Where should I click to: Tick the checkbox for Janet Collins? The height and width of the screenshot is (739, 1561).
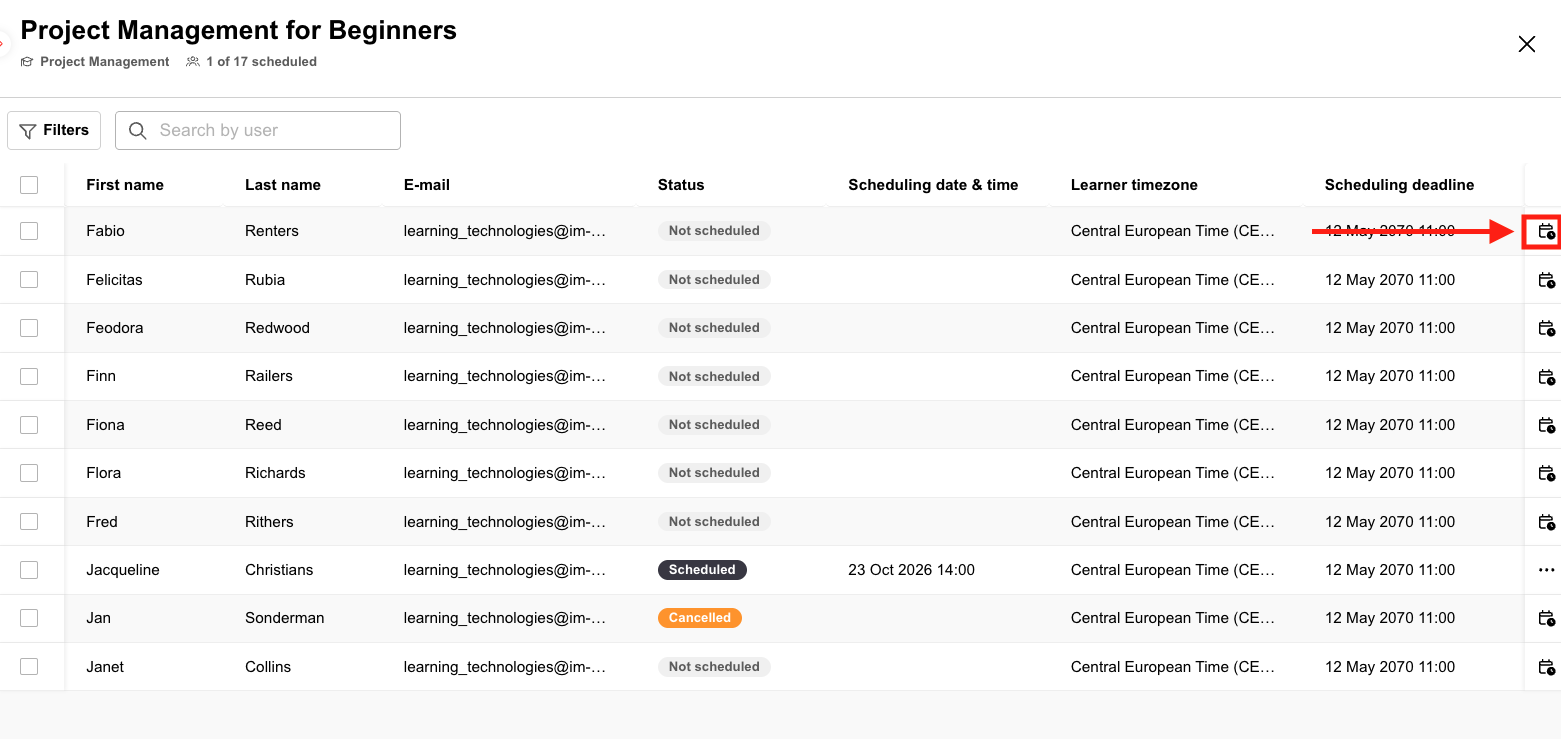pyautogui.click(x=29, y=667)
